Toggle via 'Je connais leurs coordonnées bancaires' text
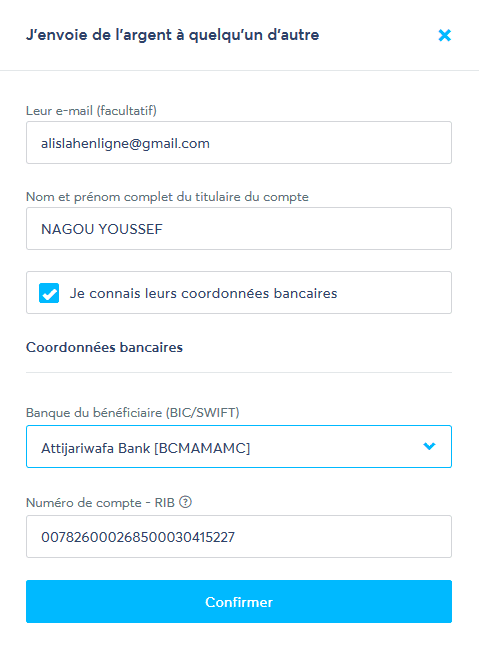Viewport: 479px width, 651px height. click(203, 293)
